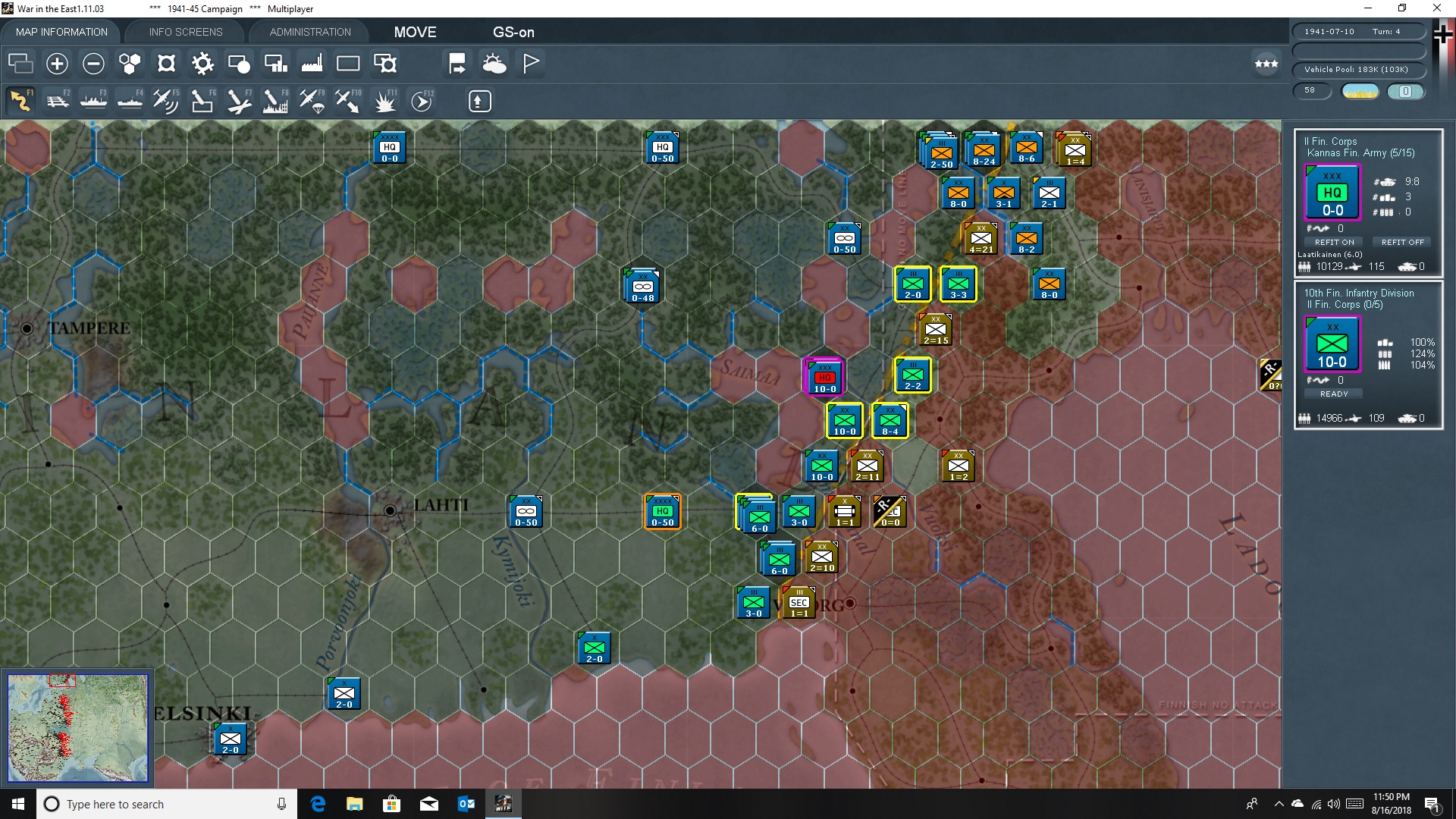Click 10th Fin. Infantry Division counter
This screenshot has width=1456, height=819.
coord(1332,344)
